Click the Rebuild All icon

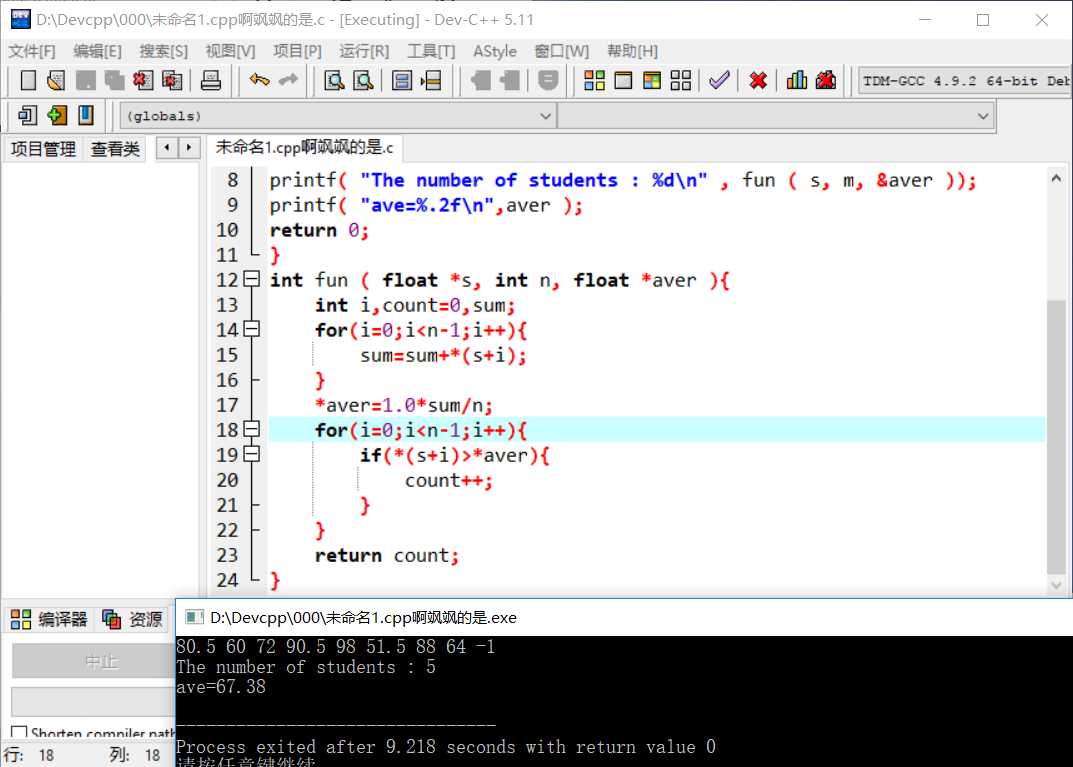coord(681,81)
